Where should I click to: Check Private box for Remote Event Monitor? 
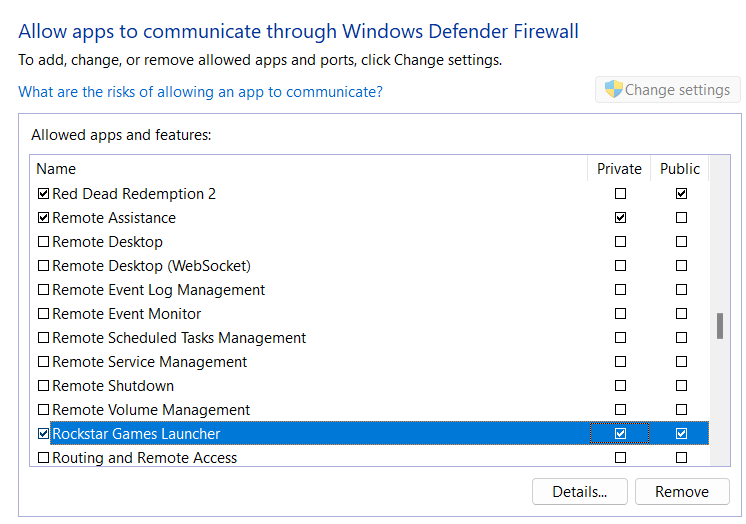pos(621,314)
